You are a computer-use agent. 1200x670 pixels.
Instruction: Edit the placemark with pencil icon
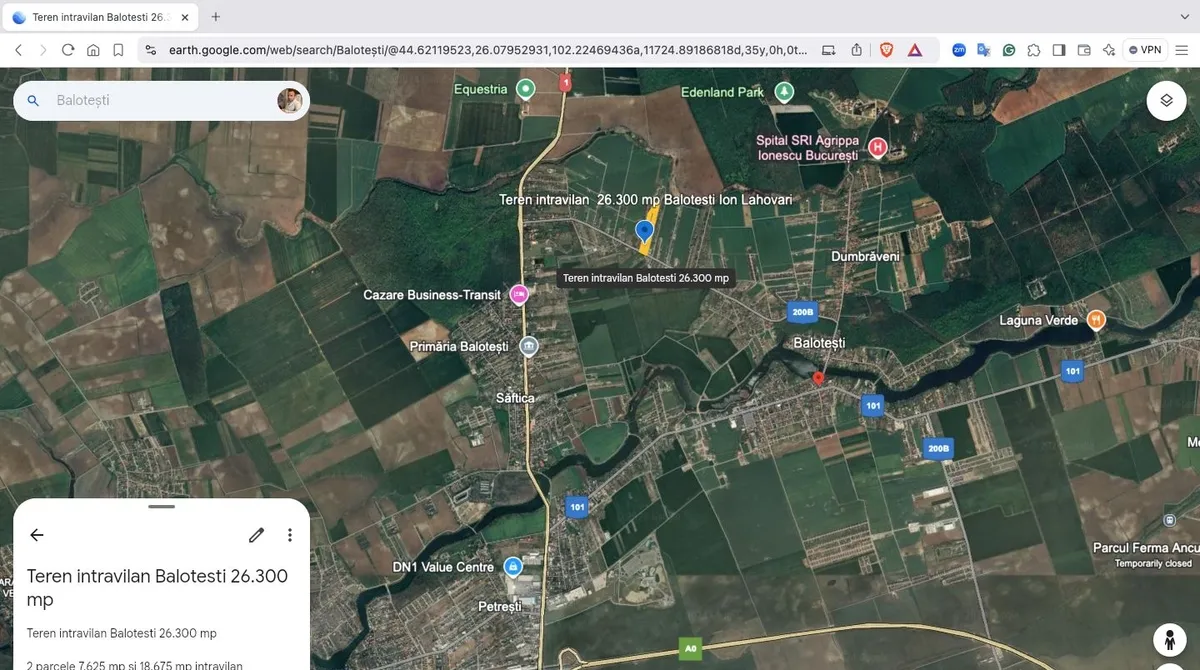[257, 535]
